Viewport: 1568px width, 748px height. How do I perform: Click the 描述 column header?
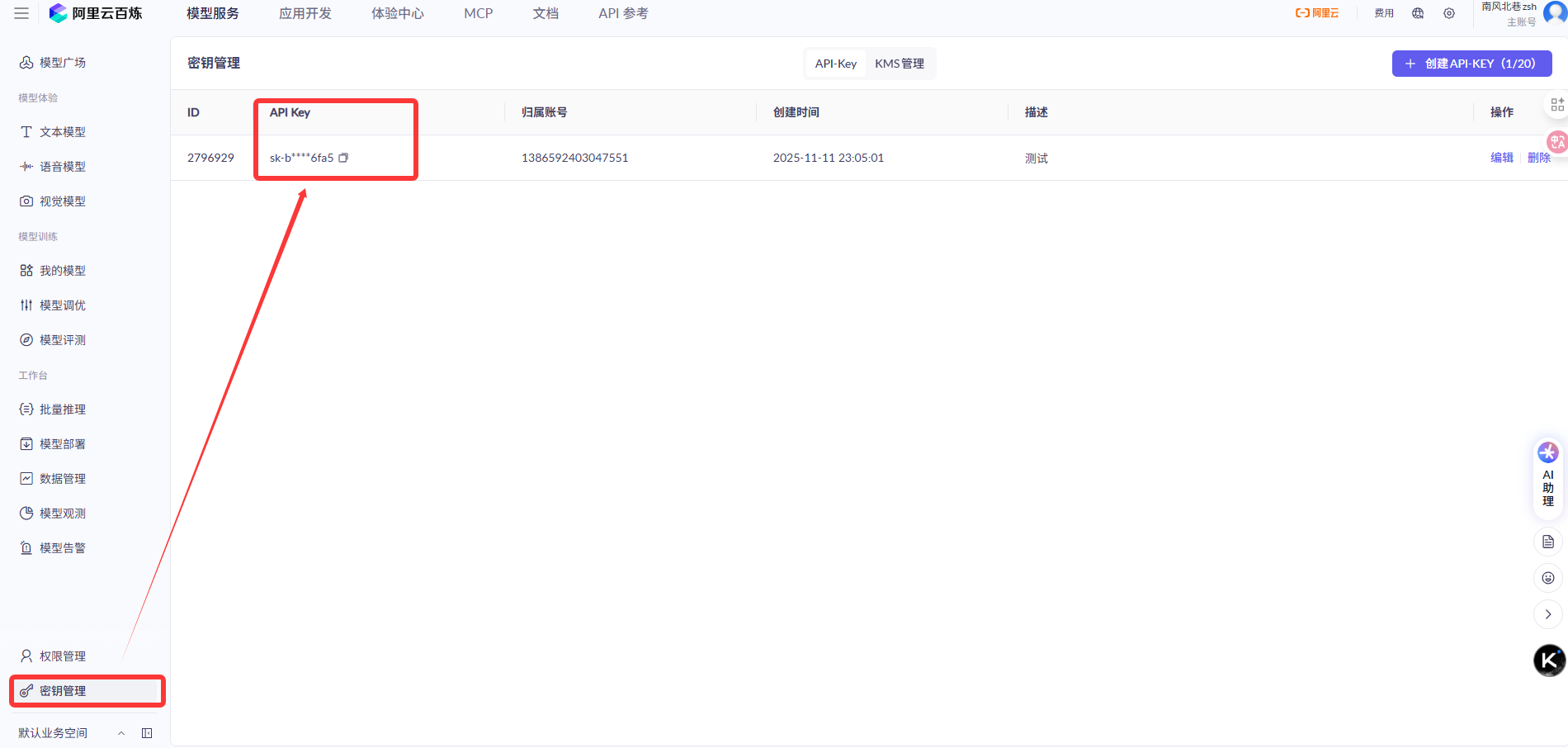(x=1037, y=112)
